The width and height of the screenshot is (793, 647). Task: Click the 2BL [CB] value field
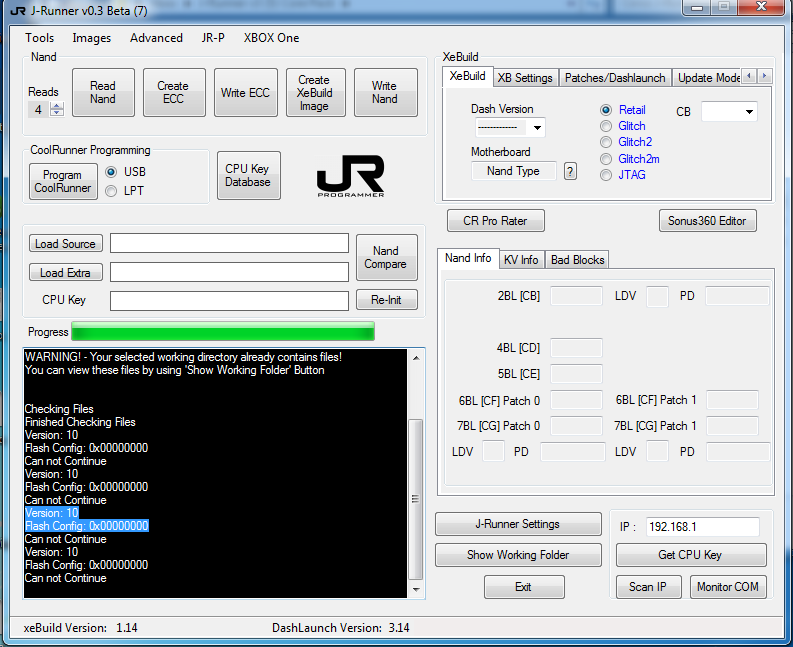[576, 296]
